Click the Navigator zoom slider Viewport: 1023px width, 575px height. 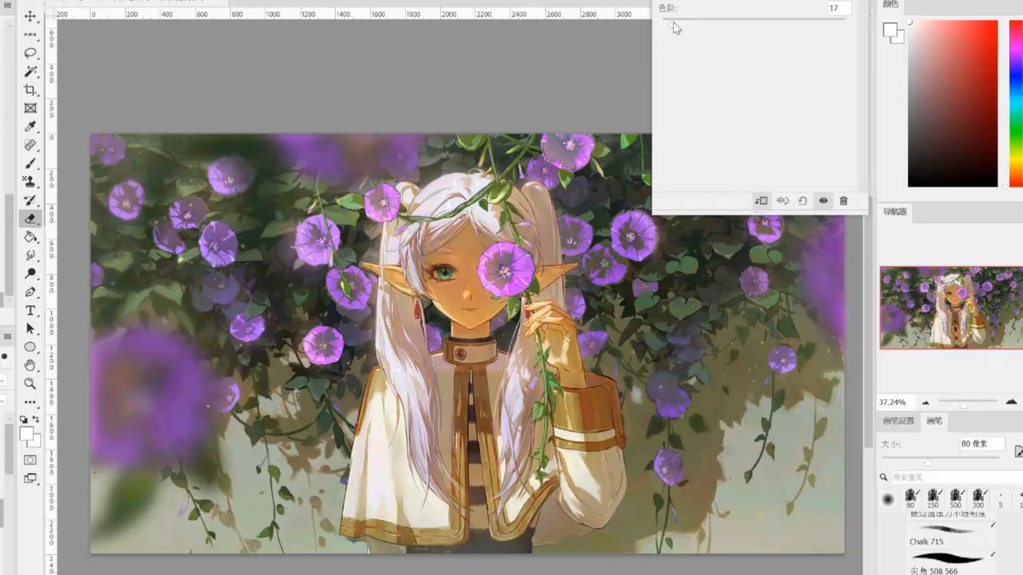pyautogui.click(x=968, y=402)
